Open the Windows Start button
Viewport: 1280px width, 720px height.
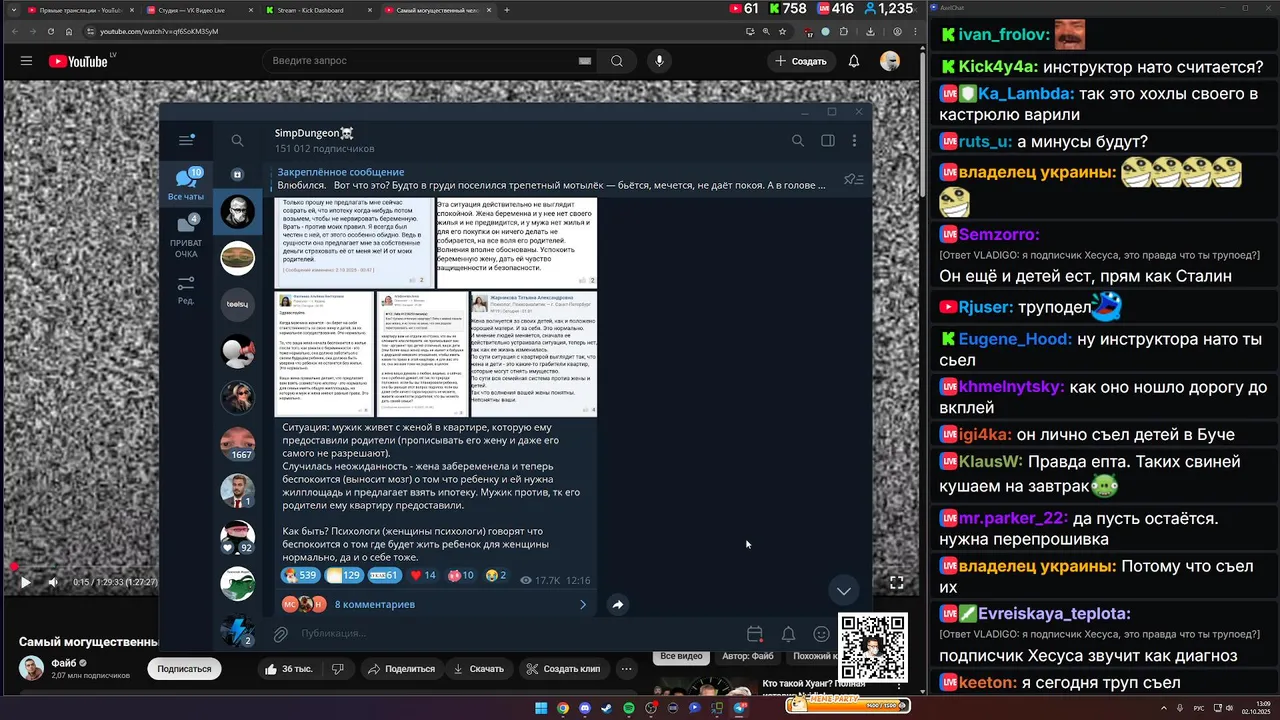541,708
